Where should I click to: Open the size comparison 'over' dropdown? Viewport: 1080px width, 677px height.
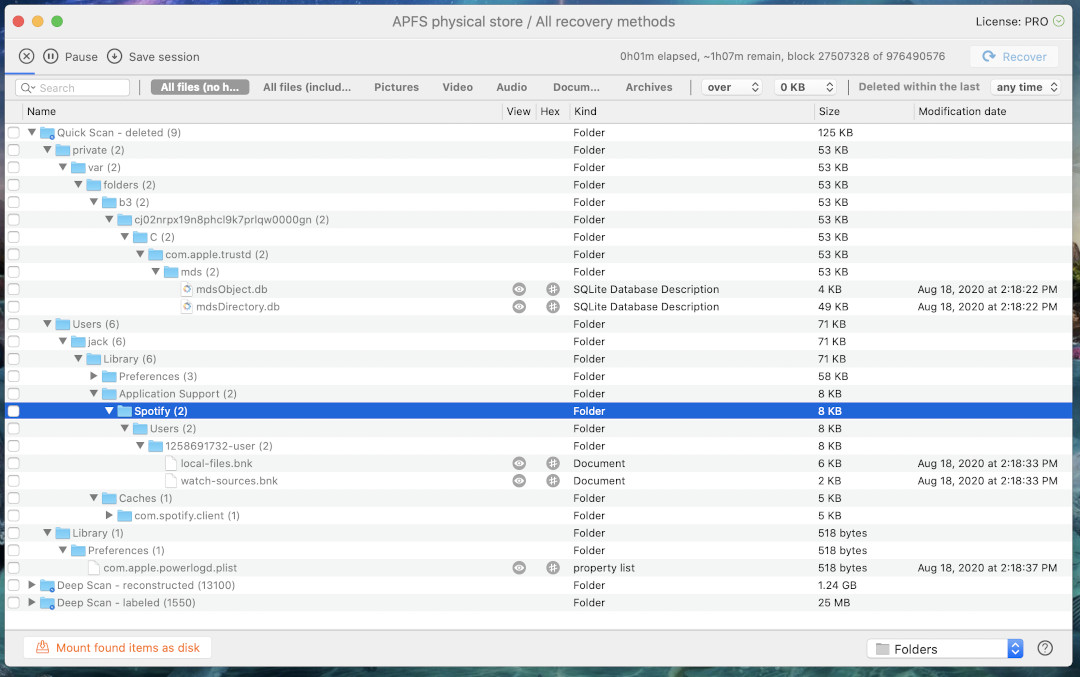click(x=732, y=87)
